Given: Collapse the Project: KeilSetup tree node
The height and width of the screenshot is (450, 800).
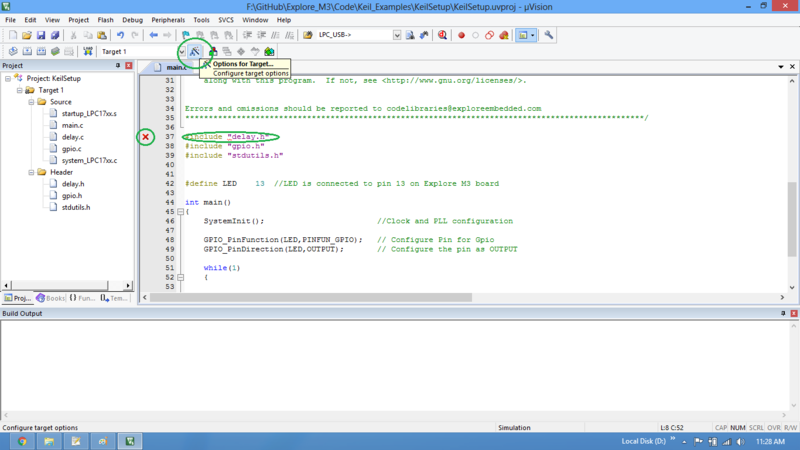Looking at the screenshot, I should click(x=8, y=79).
